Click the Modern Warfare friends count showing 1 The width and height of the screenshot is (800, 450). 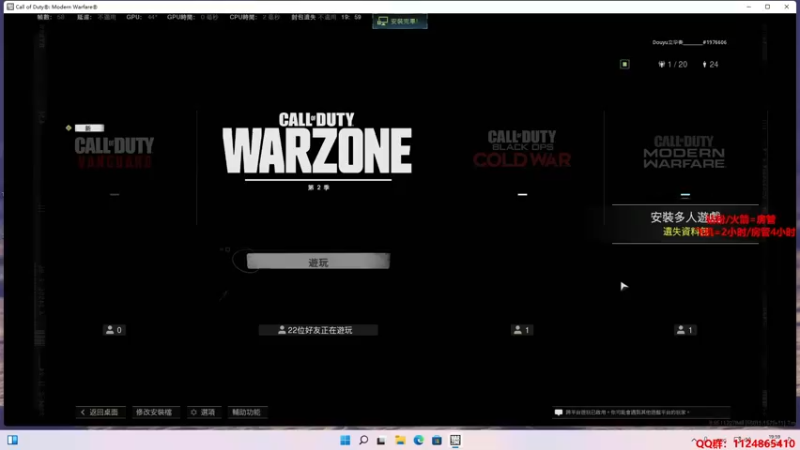tap(684, 330)
